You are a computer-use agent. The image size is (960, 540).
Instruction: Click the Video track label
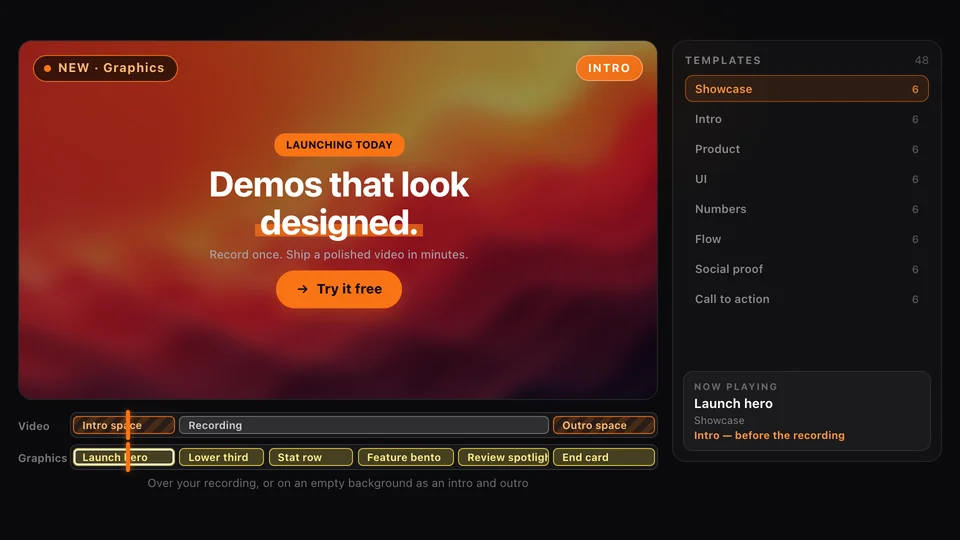[x=34, y=426]
